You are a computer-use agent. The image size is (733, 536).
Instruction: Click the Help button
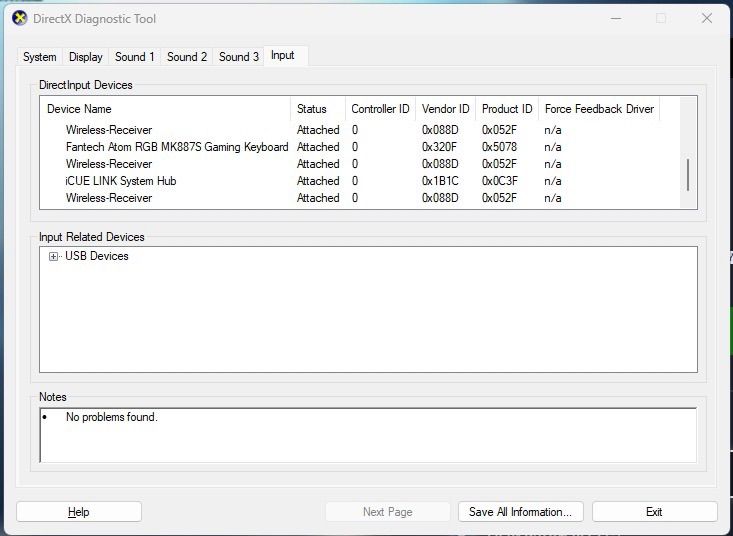79,512
